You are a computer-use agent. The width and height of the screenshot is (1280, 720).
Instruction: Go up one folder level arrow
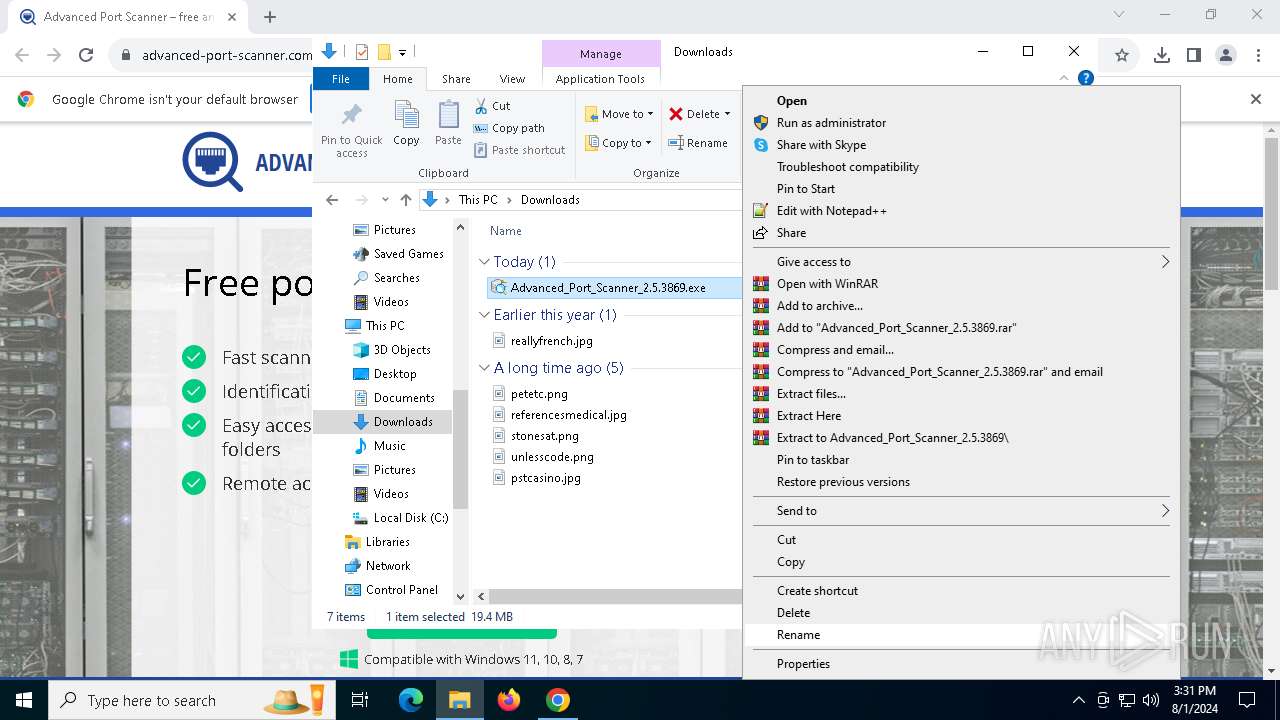point(405,200)
